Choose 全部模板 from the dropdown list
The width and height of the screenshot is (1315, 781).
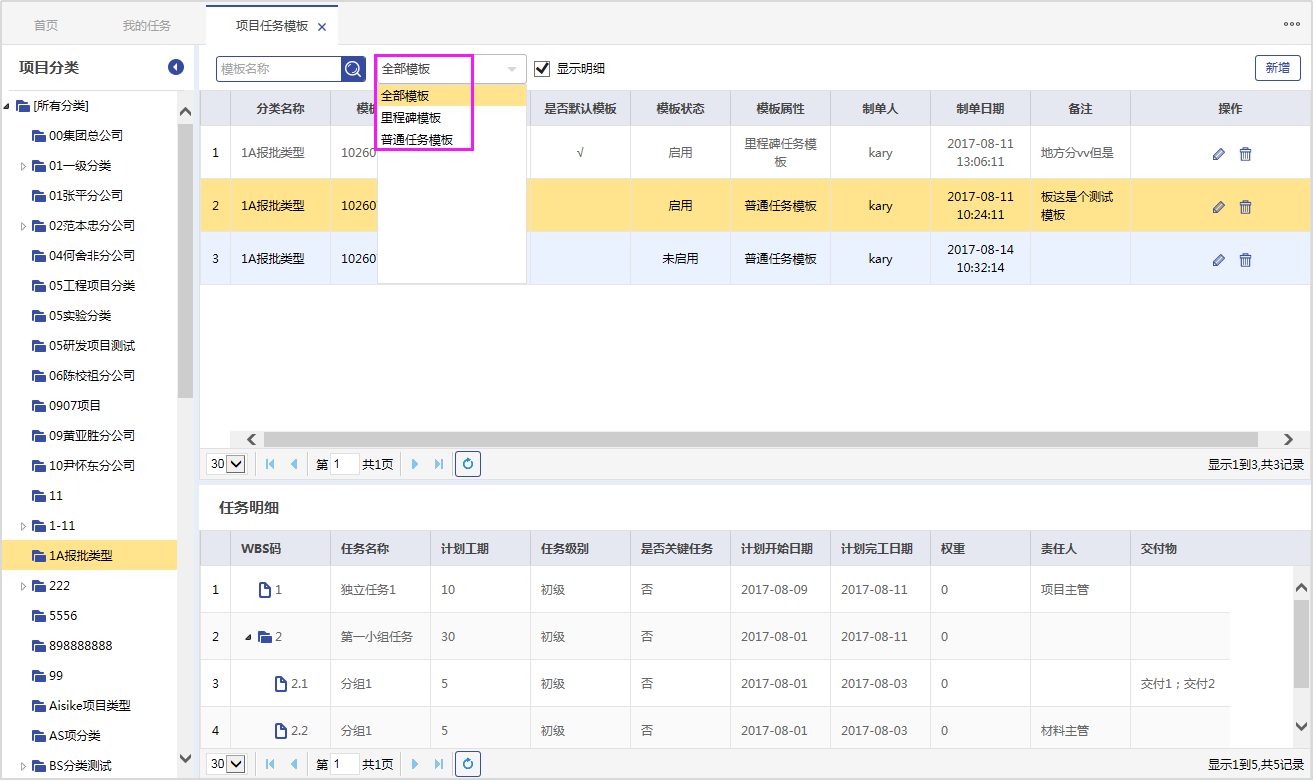(x=451, y=96)
